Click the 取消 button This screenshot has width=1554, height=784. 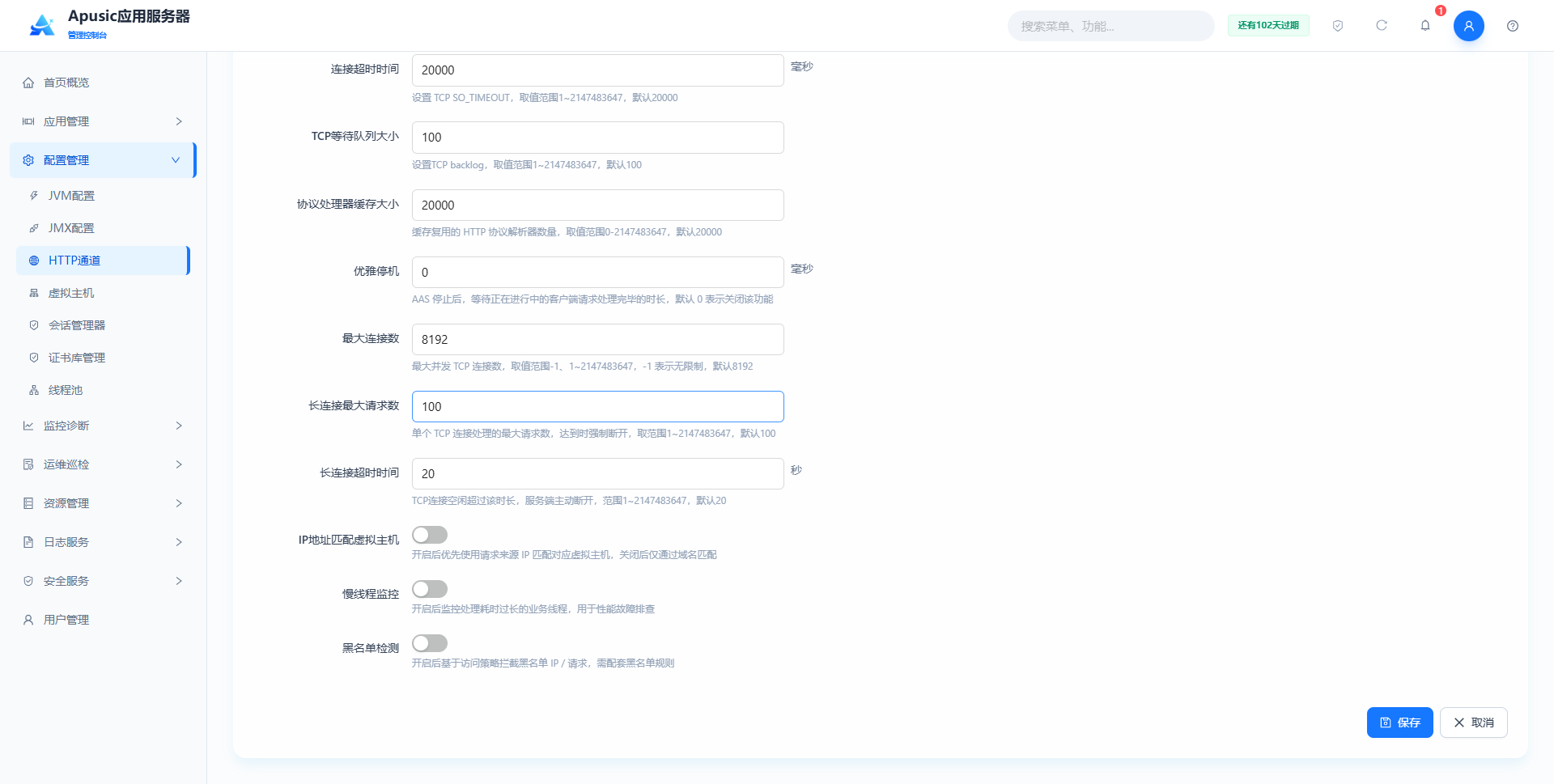pos(1474,723)
